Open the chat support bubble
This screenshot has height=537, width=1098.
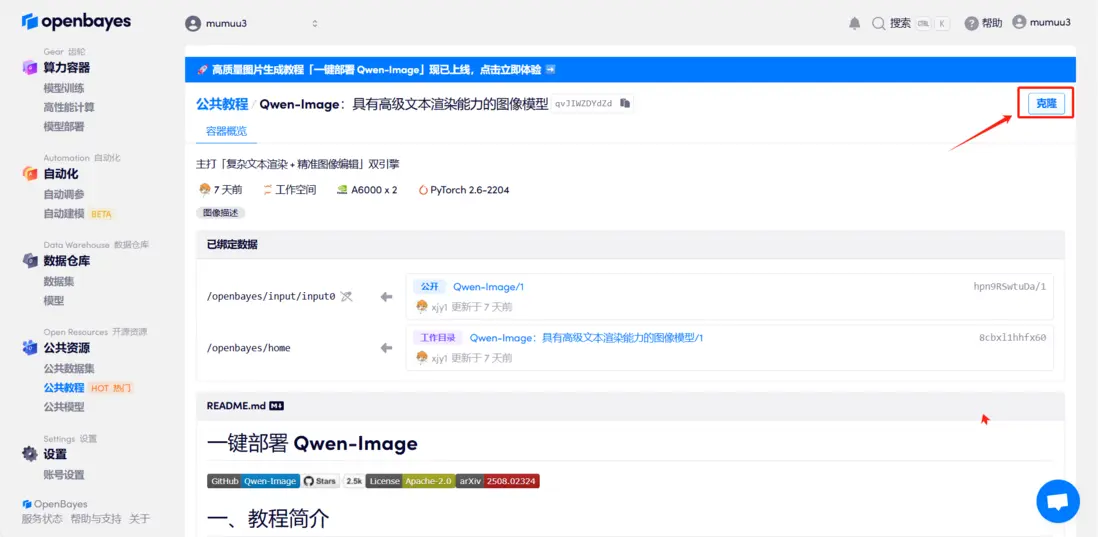coord(1057,501)
